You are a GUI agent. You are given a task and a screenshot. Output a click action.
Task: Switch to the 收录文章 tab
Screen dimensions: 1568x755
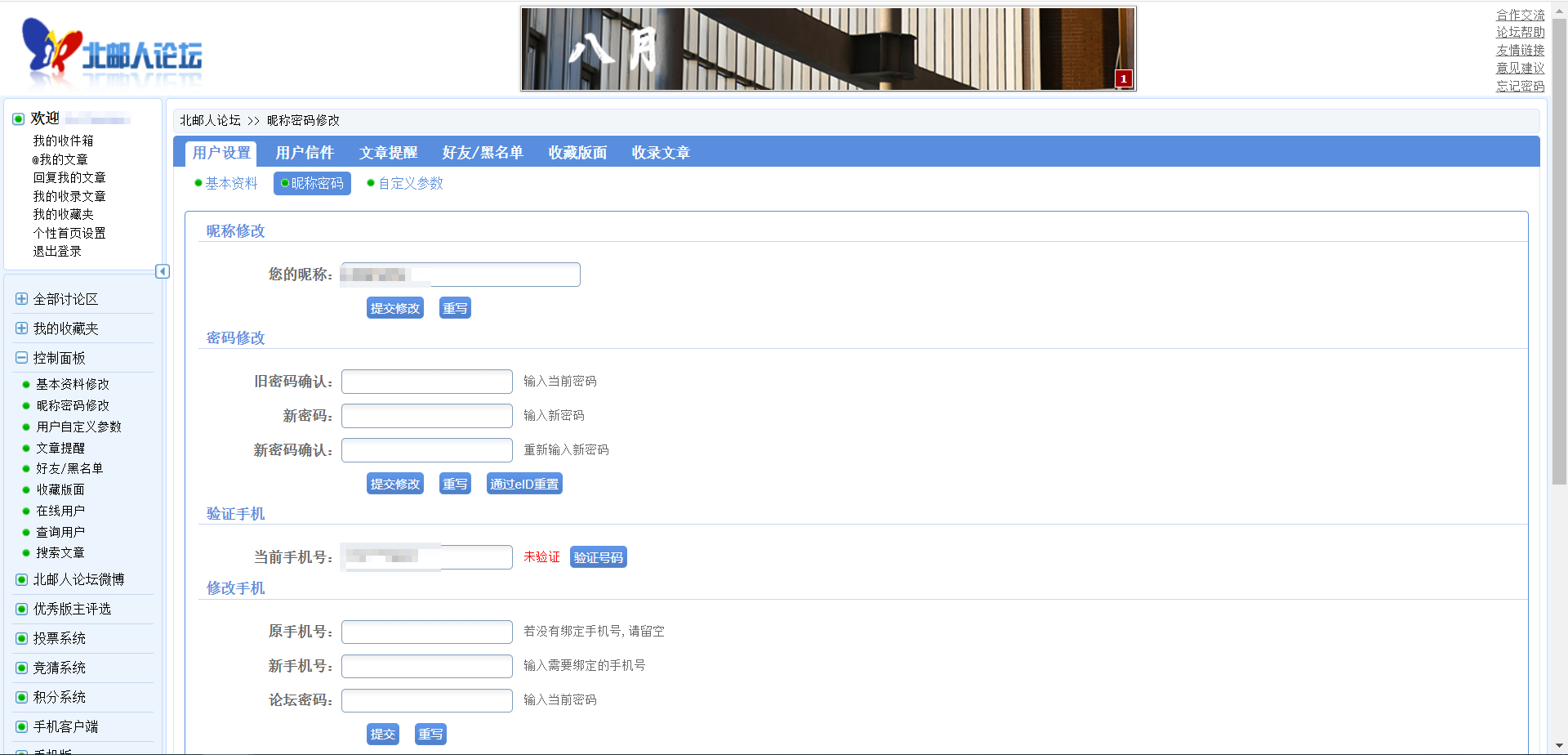[x=661, y=153]
